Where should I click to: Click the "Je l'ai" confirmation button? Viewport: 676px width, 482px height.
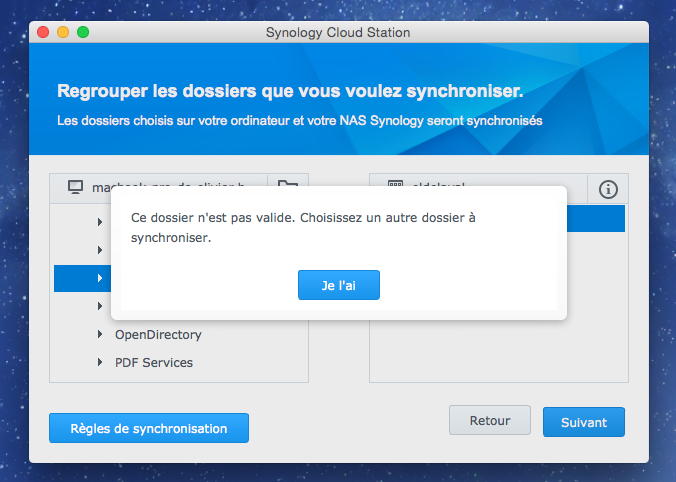[339, 285]
